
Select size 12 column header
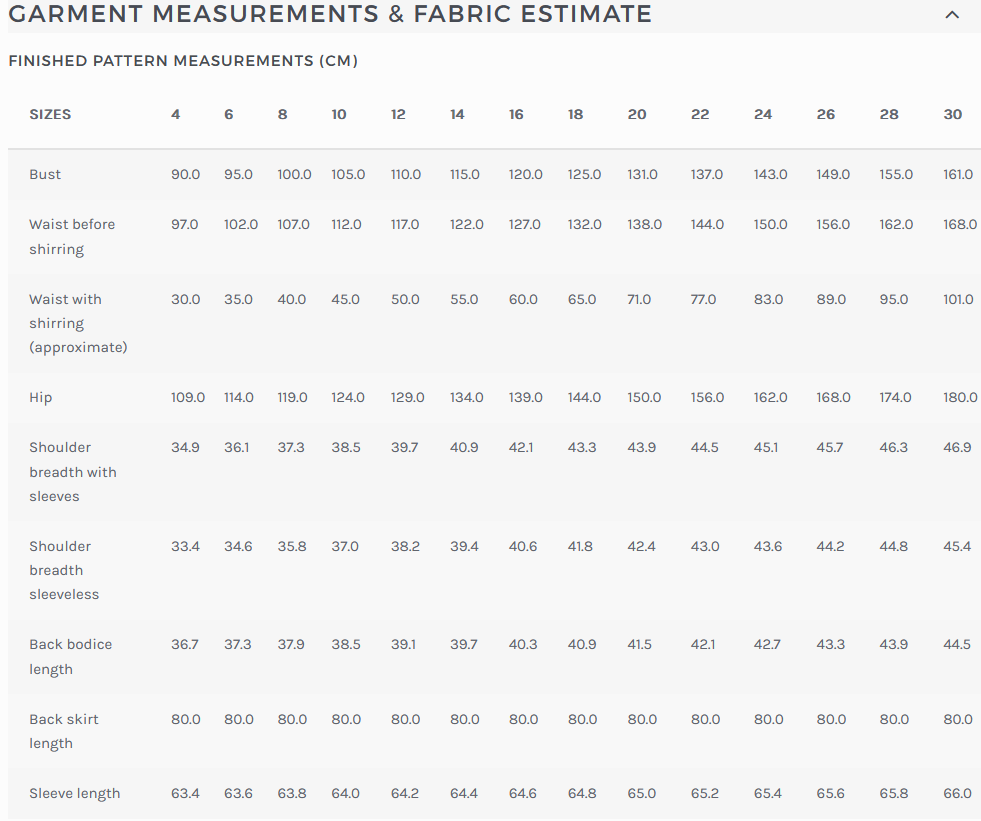click(x=398, y=114)
